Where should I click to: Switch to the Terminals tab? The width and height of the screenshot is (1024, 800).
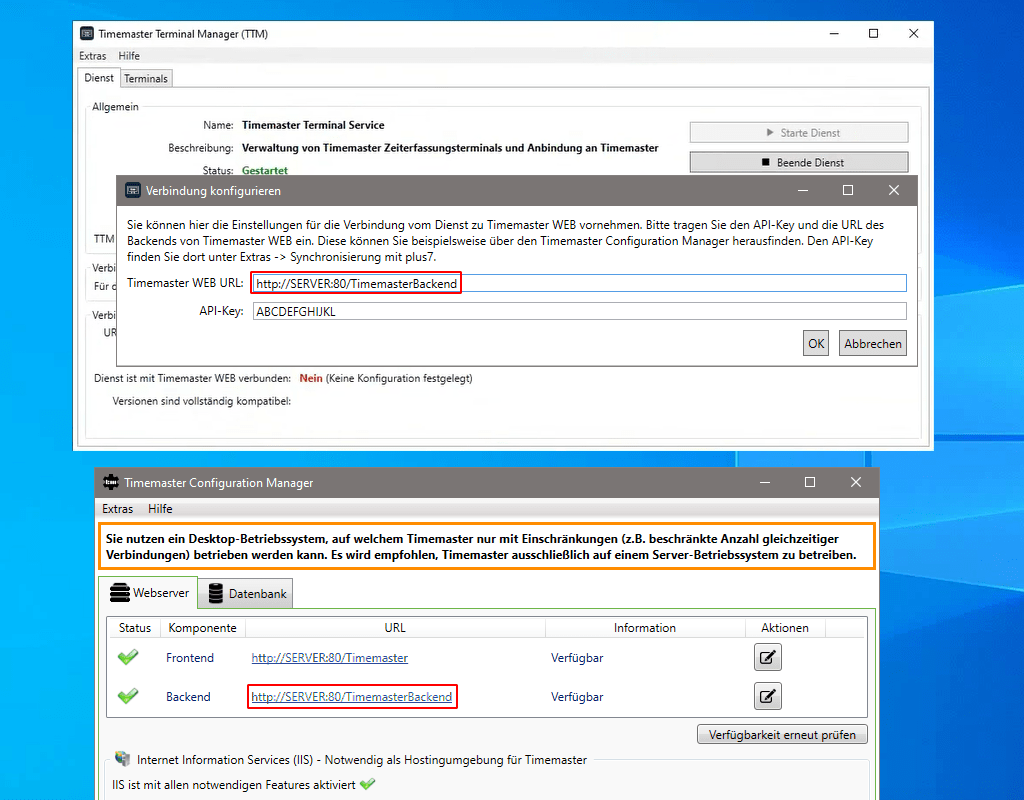(x=146, y=78)
